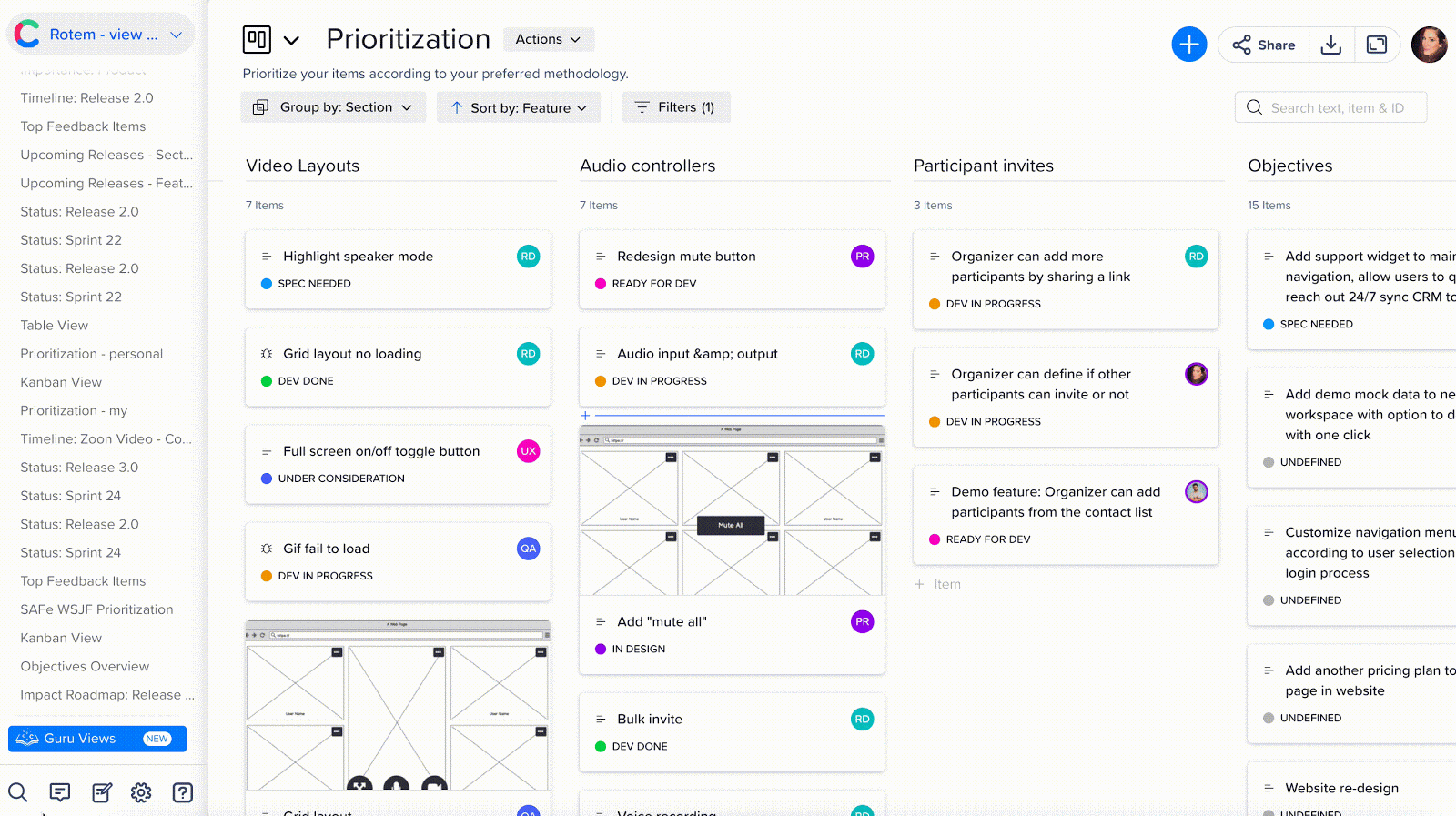The height and width of the screenshot is (816, 1456).
Task: Open the Filters (1) button
Action: 675,107
